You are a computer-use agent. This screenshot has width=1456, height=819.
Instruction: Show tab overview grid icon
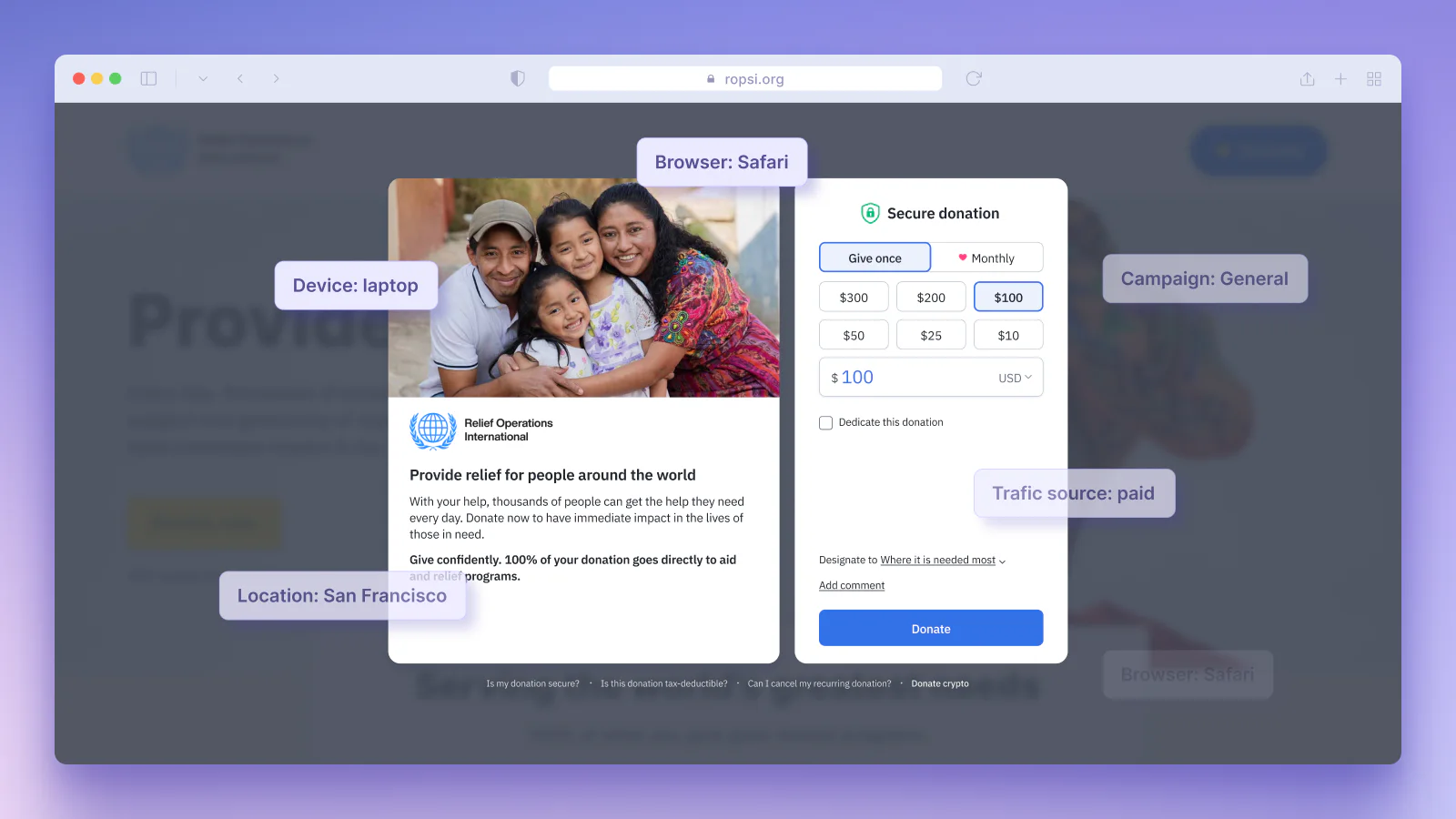pos(1374,79)
